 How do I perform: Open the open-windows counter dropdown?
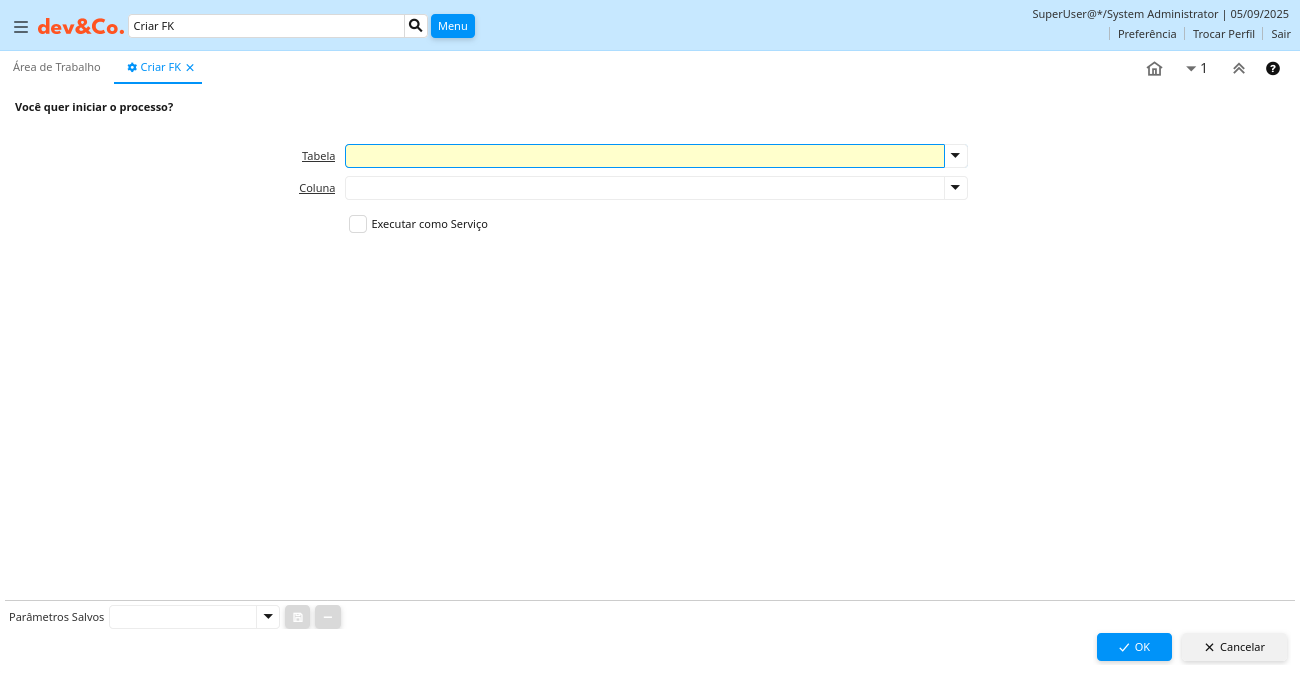point(1196,69)
